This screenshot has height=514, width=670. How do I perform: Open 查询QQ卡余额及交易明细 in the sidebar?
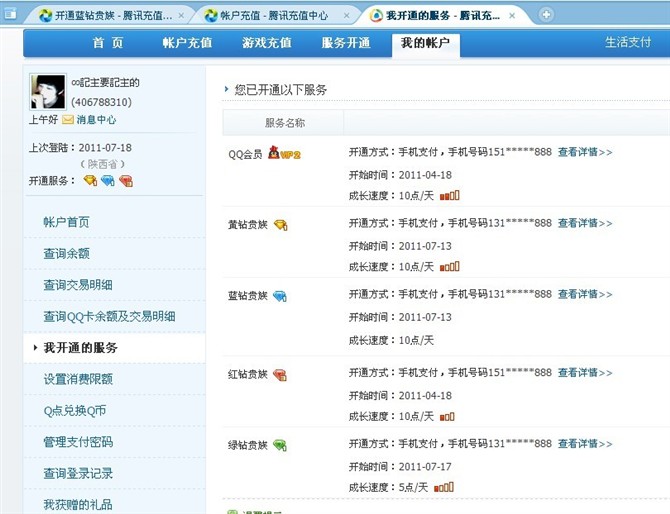[x=109, y=316]
